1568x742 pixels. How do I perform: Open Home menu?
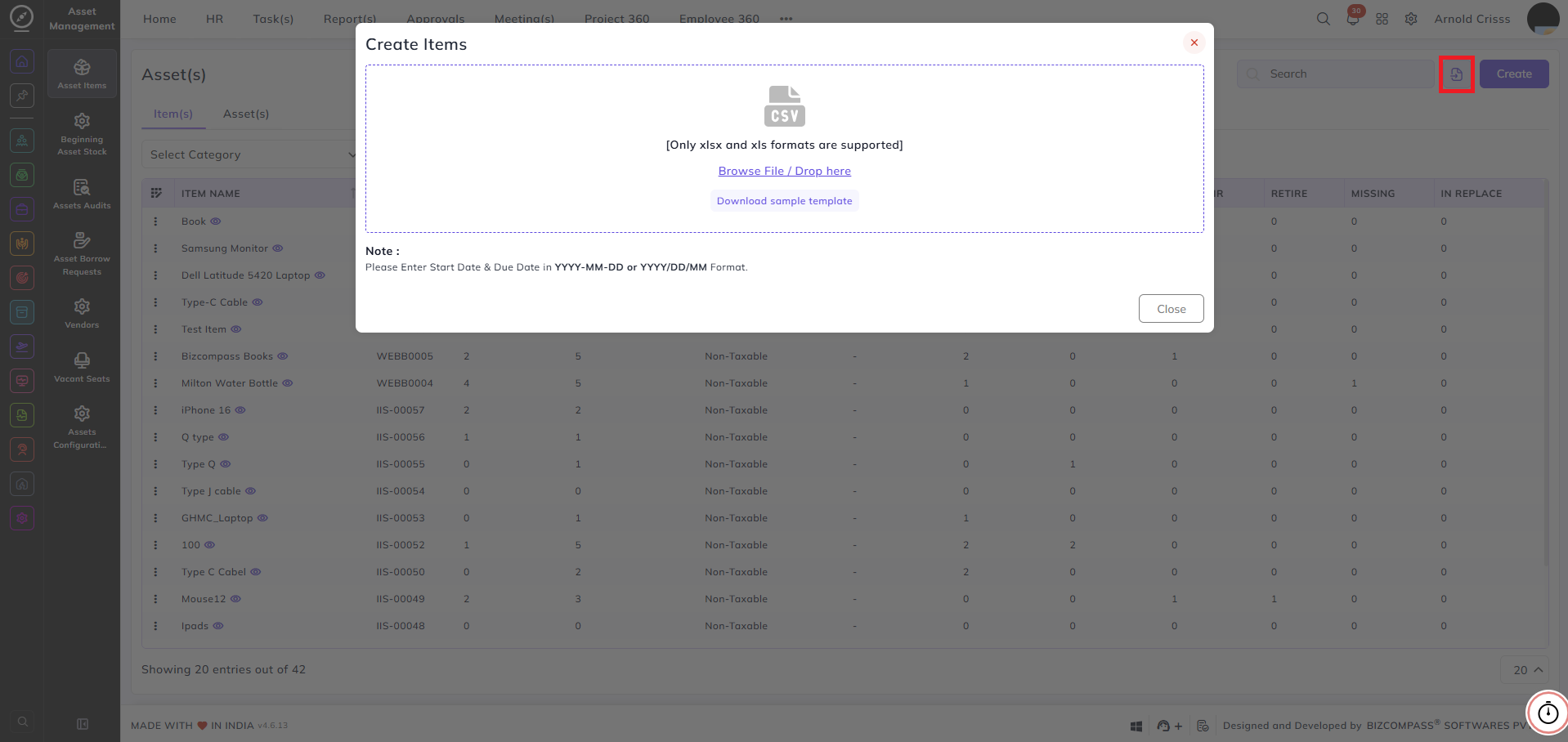point(159,19)
